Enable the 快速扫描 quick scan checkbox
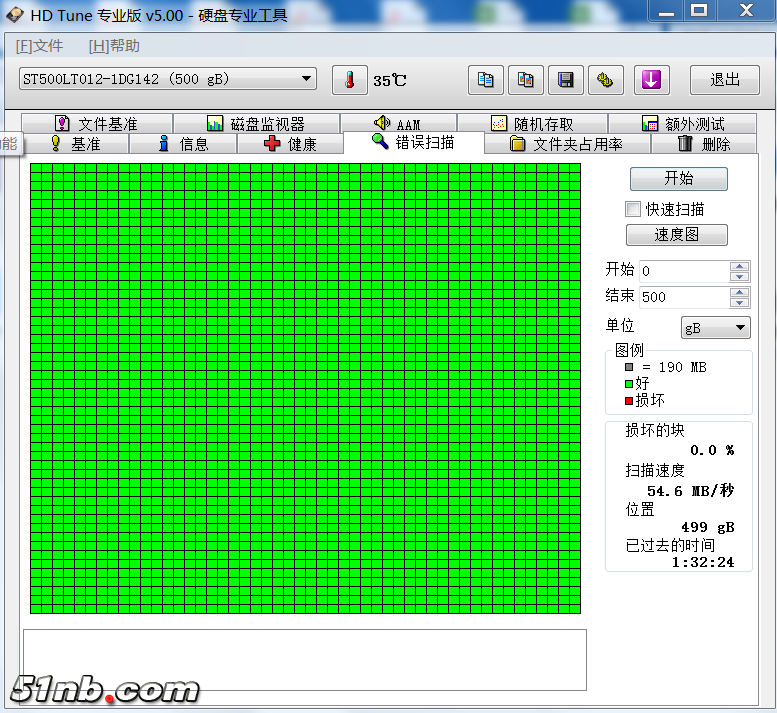The width and height of the screenshot is (777, 713). pyautogui.click(x=632, y=209)
